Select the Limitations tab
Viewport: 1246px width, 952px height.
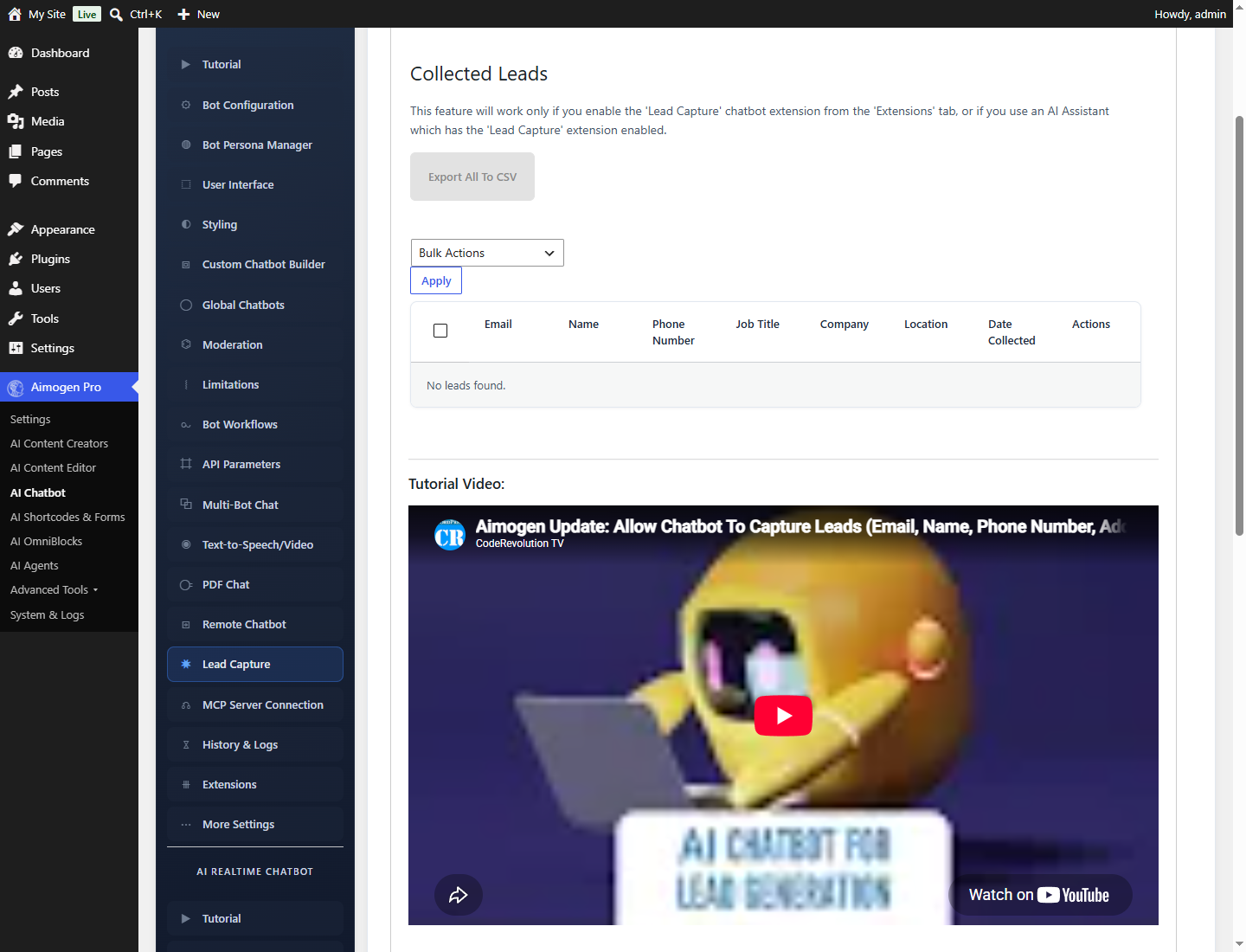(255, 385)
